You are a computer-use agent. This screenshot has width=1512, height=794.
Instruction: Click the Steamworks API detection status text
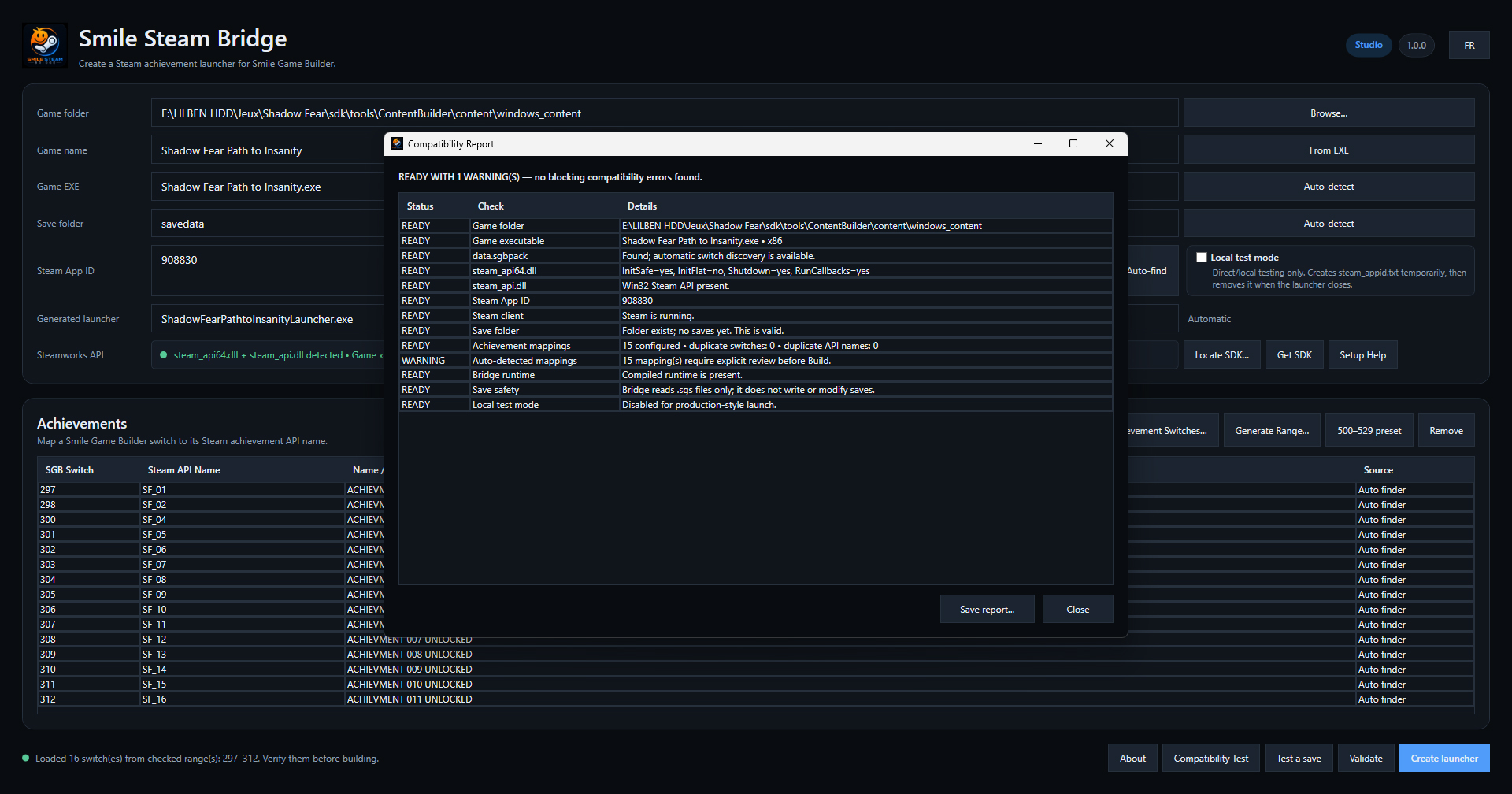pos(279,355)
